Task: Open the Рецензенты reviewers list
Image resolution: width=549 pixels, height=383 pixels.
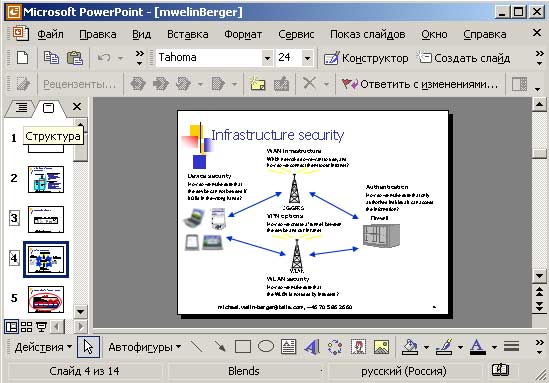Action: (x=79, y=84)
